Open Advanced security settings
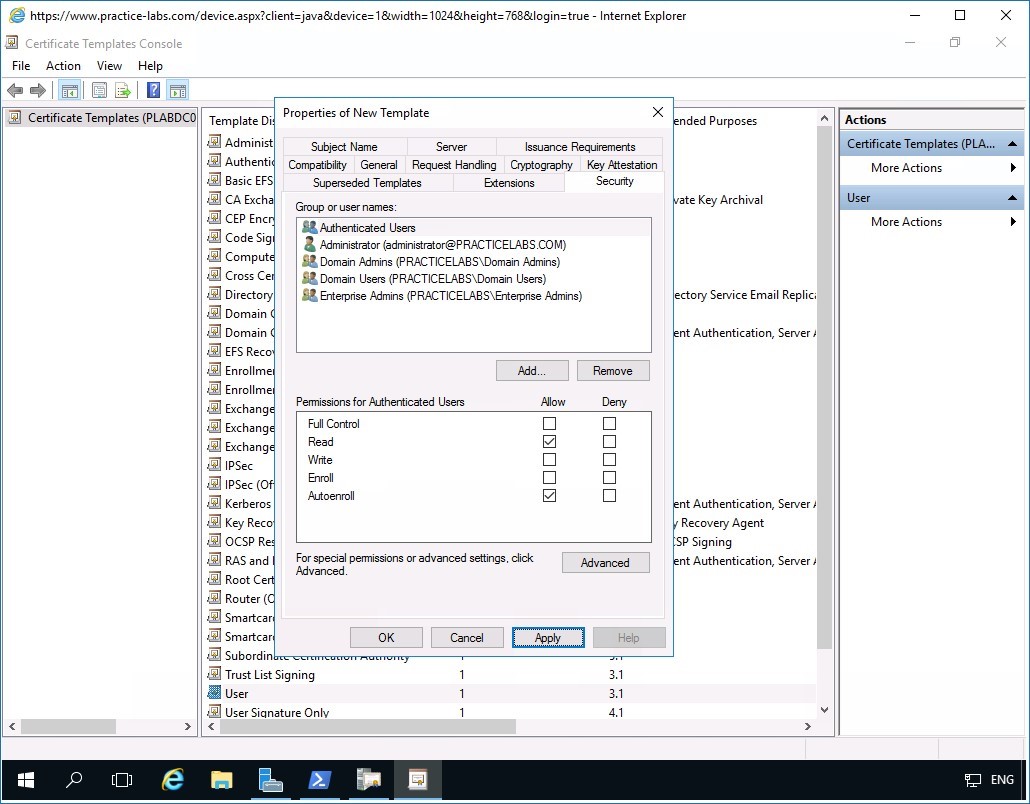Viewport: 1030px width, 804px height. click(605, 562)
